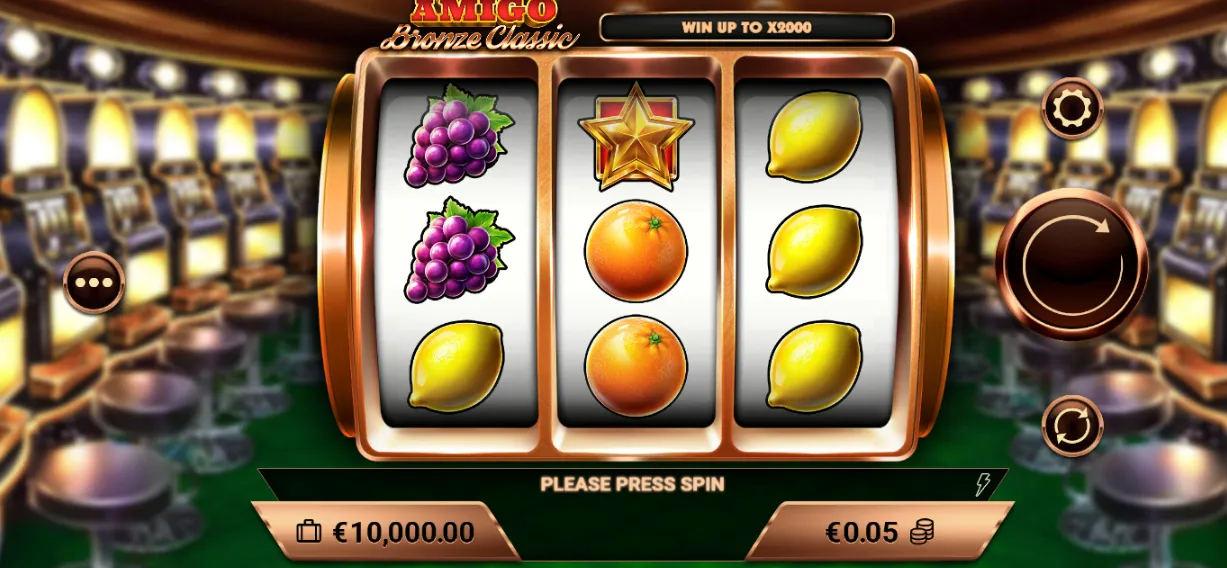Enable autoplay with the circular arrows button
Image resolution: width=1227 pixels, height=568 pixels.
[x=1073, y=426]
